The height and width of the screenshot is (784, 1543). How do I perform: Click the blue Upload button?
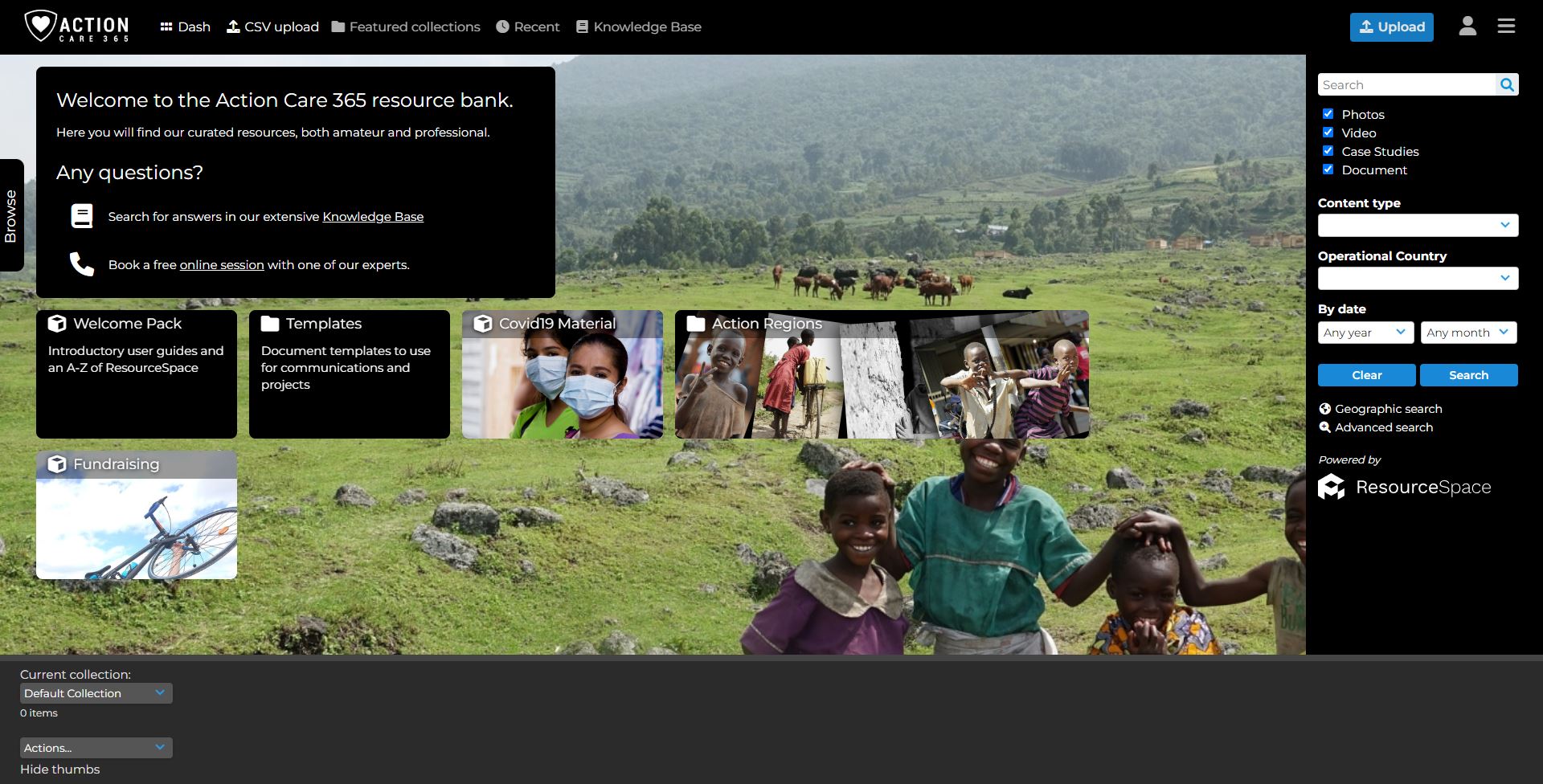point(1391,27)
